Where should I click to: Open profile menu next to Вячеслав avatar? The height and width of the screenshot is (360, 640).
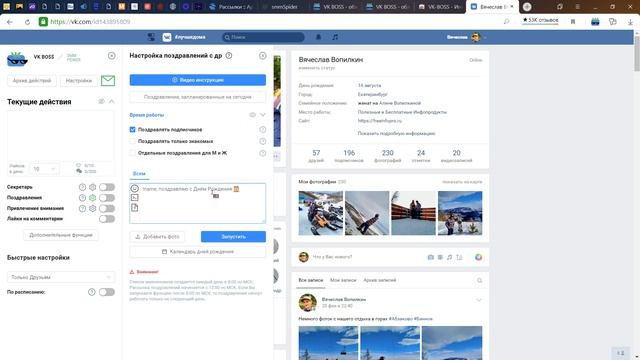click(485, 38)
